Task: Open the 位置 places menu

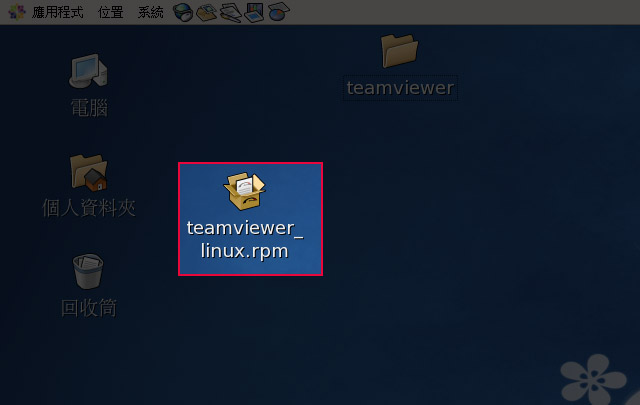Action: point(111,12)
